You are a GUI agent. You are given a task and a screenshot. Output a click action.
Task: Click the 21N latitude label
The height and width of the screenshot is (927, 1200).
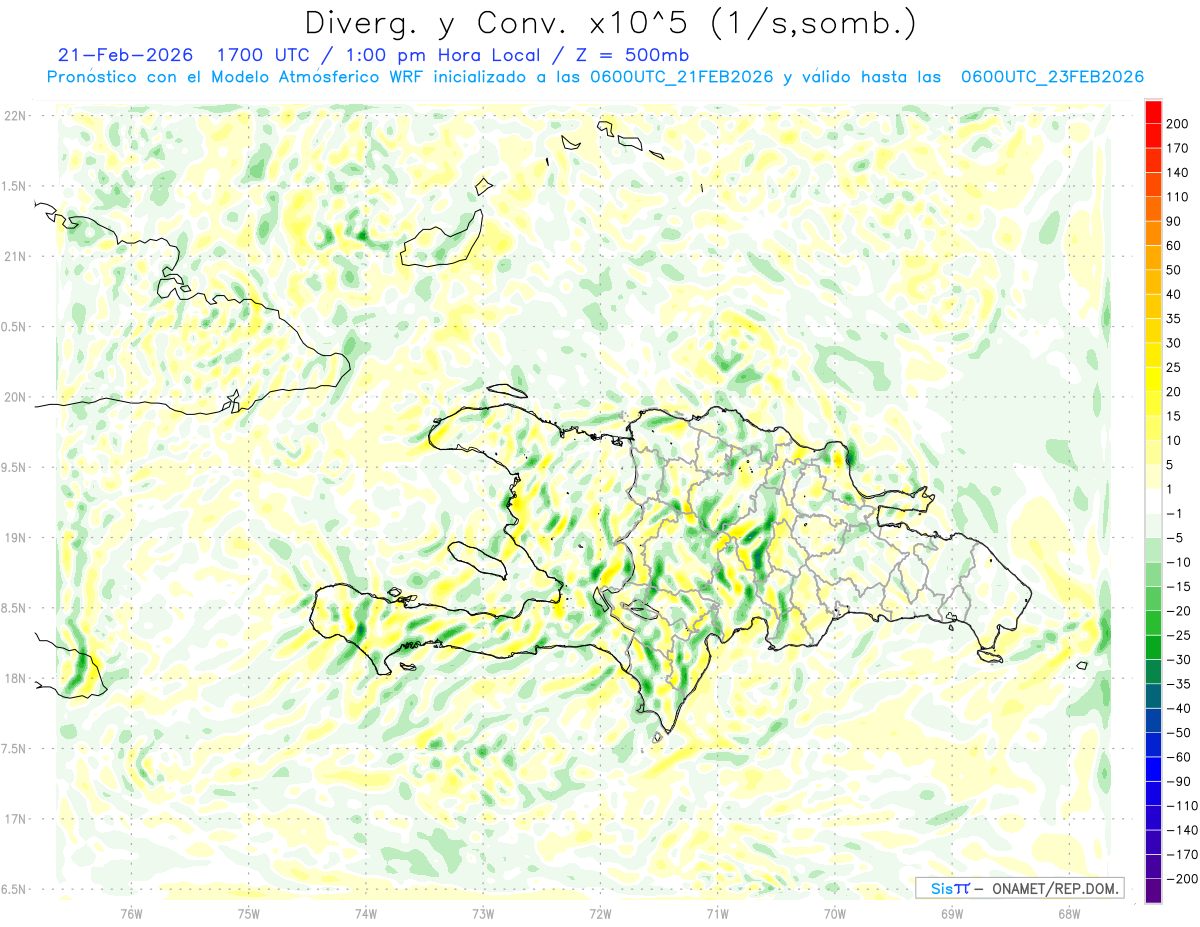15,256
